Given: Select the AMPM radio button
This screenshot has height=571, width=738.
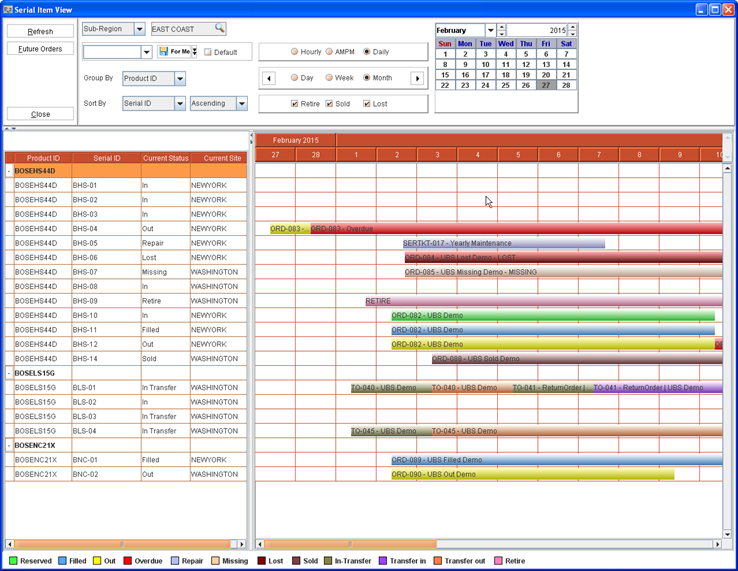Looking at the screenshot, I should tap(329, 52).
